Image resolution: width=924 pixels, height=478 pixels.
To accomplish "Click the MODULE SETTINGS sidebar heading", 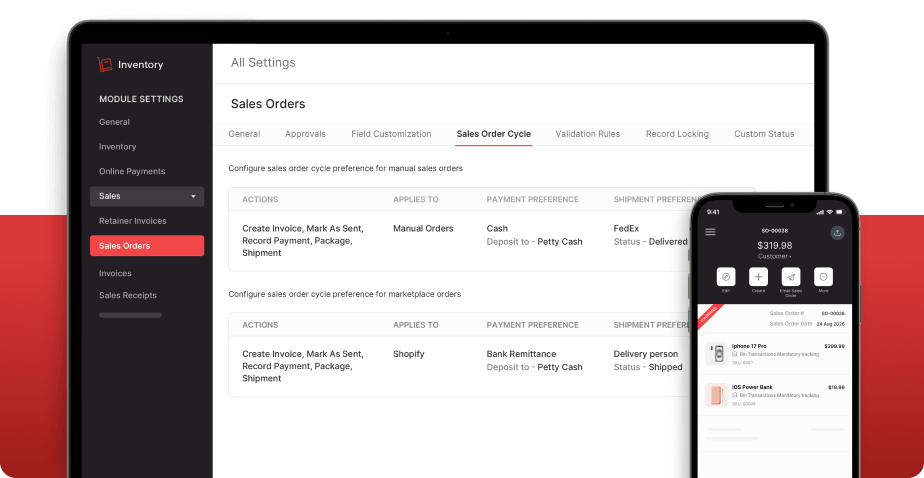I will [141, 99].
